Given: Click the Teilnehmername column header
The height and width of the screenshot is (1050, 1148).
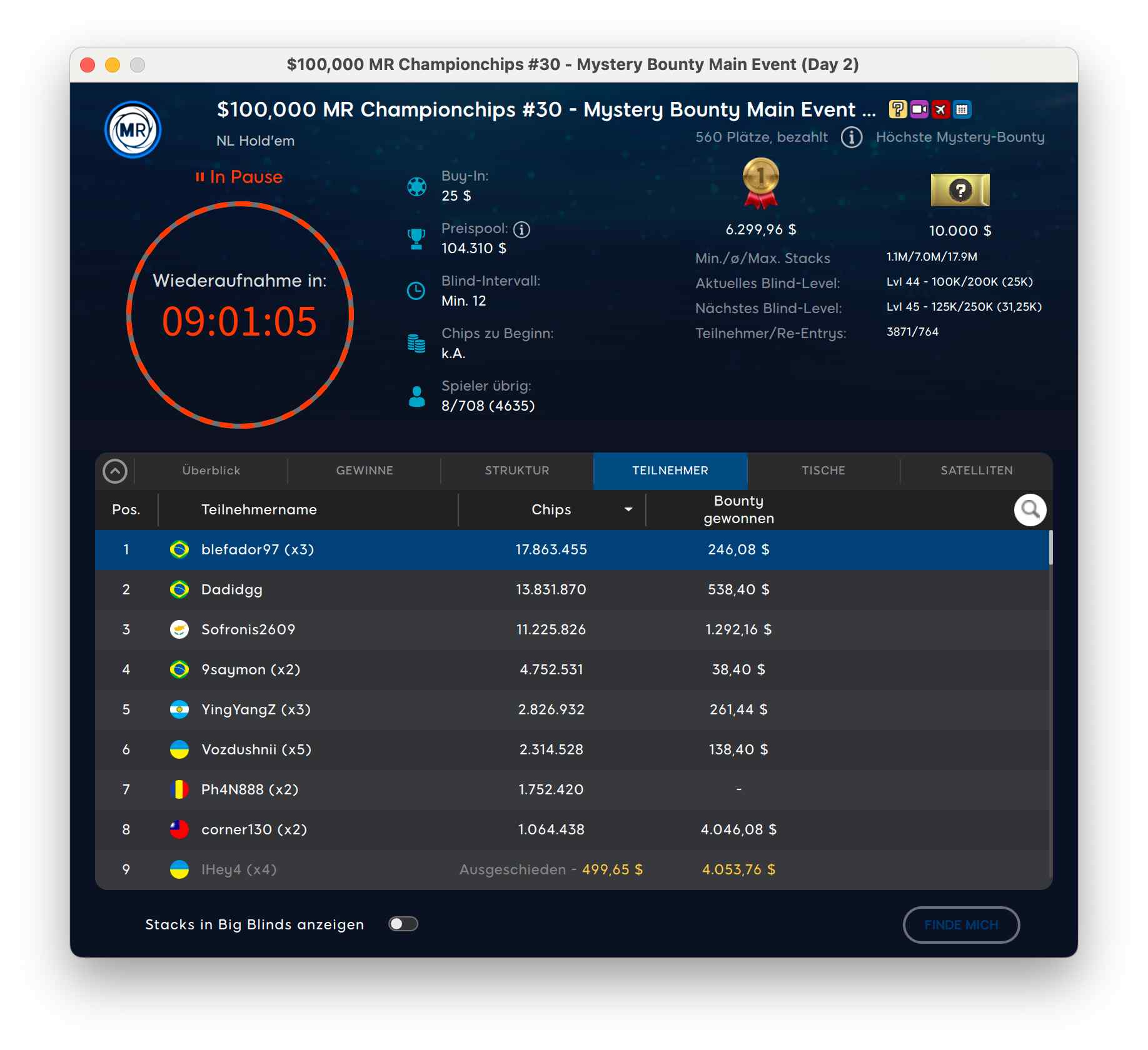Looking at the screenshot, I should click(259, 509).
